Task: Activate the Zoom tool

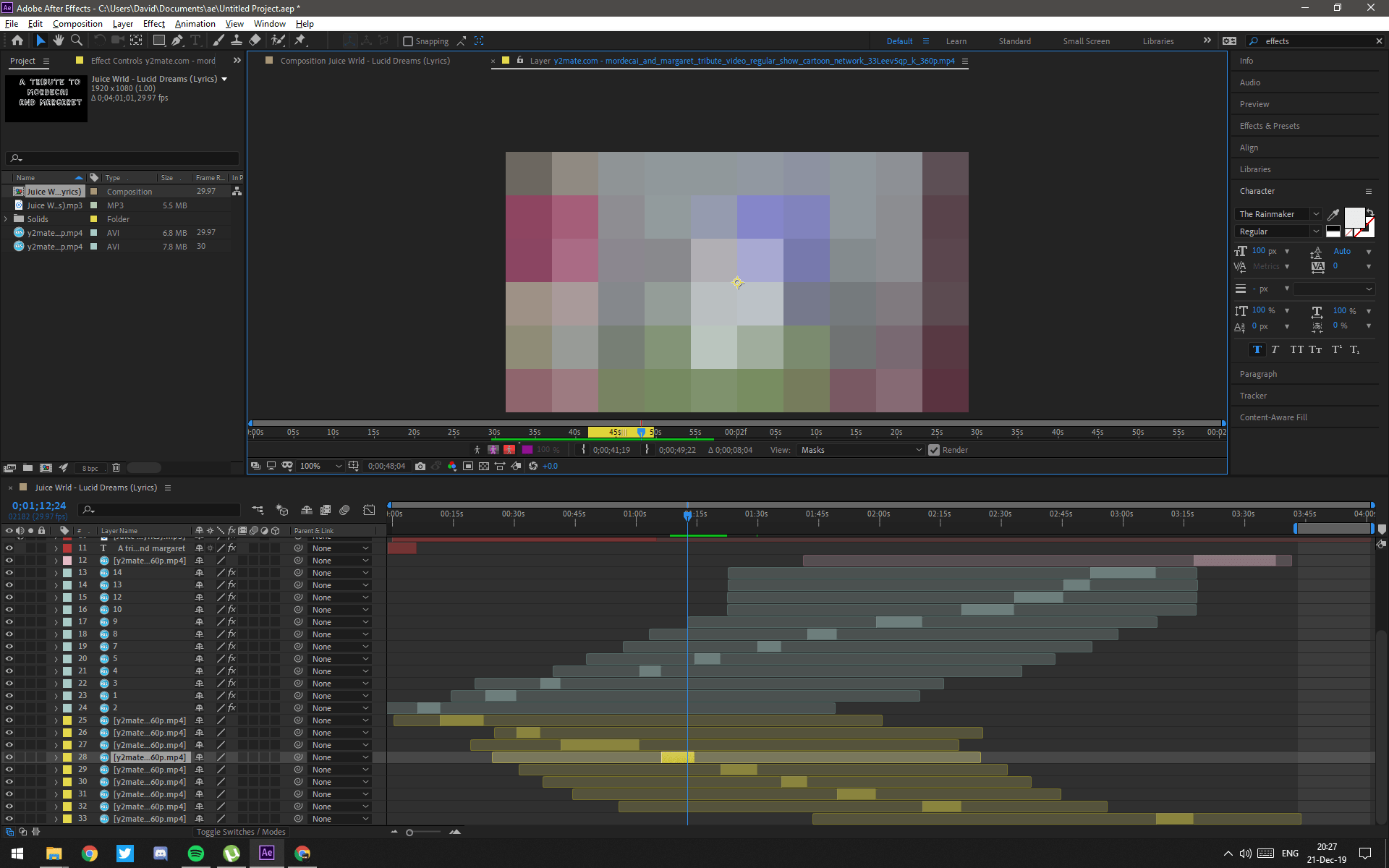Action: coord(77,41)
